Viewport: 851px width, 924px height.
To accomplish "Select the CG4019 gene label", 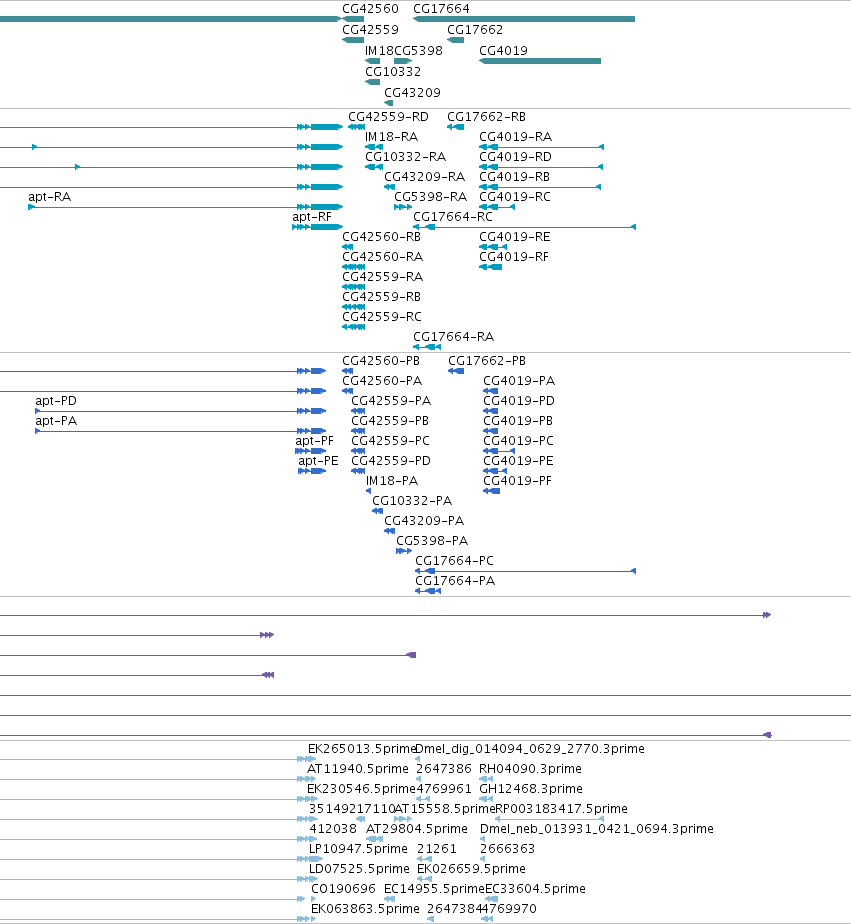I will click(x=503, y=51).
